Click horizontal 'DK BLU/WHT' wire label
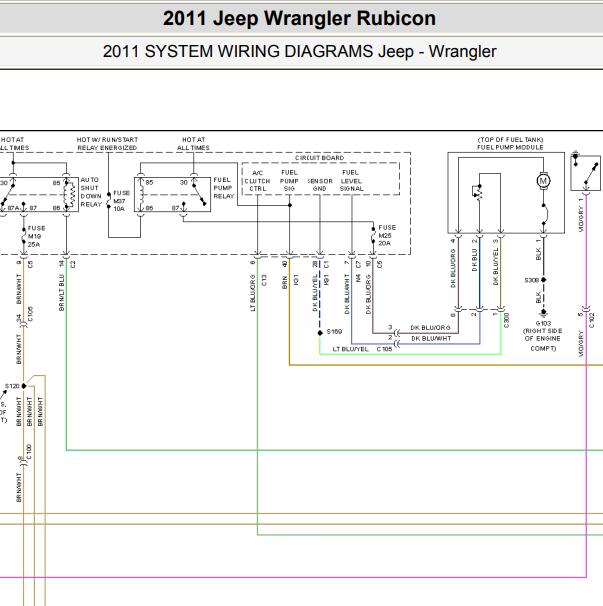Viewport: 603px width, 606px height. click(x=431, y=339)
